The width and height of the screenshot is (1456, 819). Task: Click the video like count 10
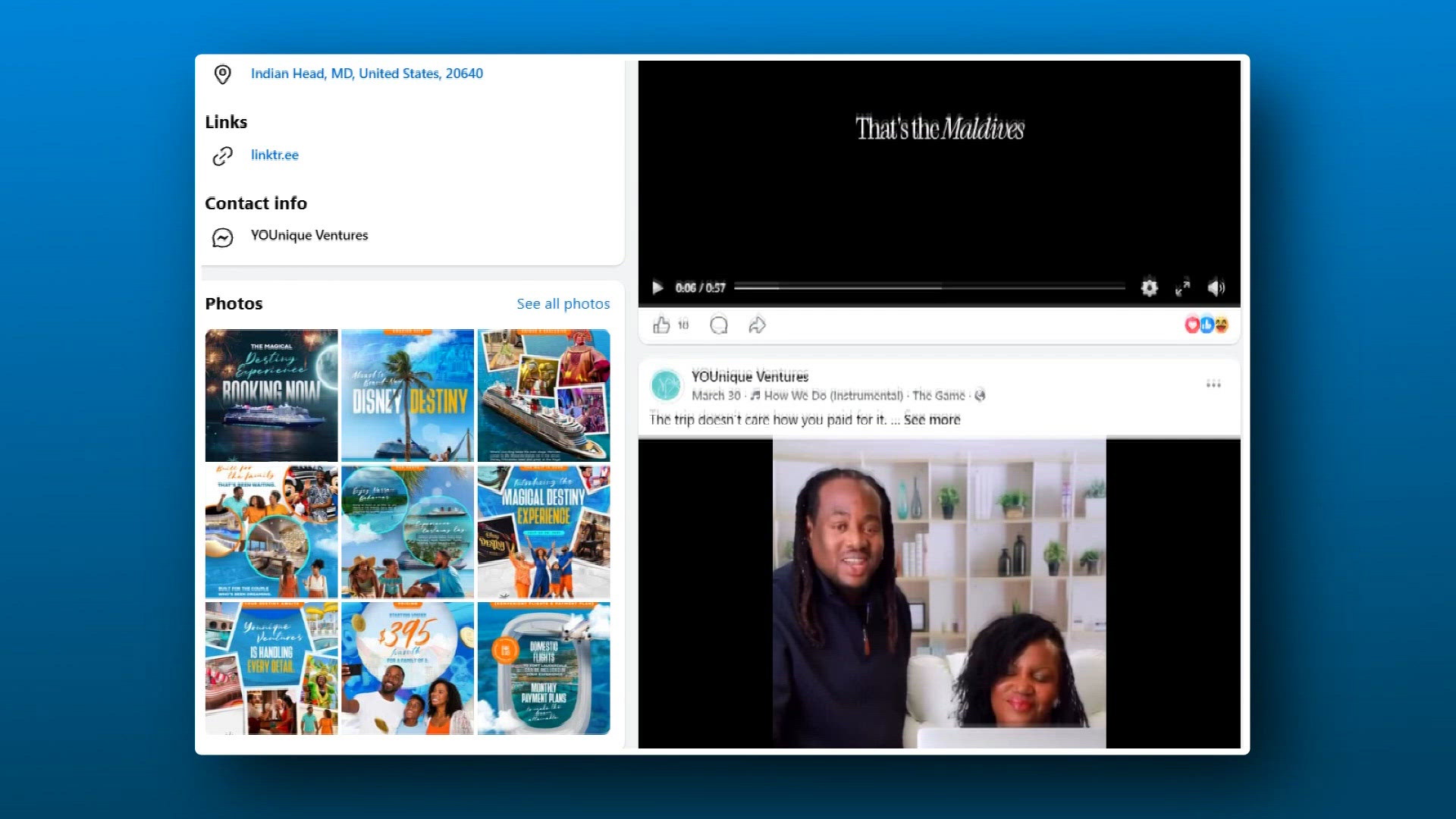coord(683,325)
